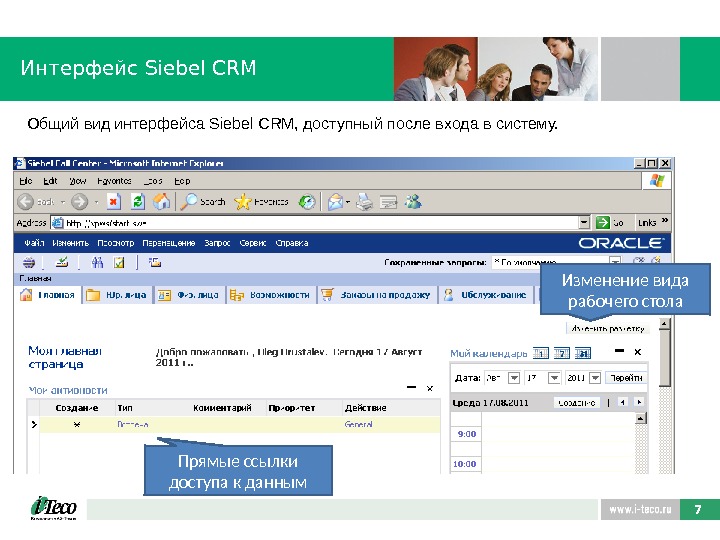Click the Создание button in calendar
Viewport: 720px width, 540px height.
(577, 403)
